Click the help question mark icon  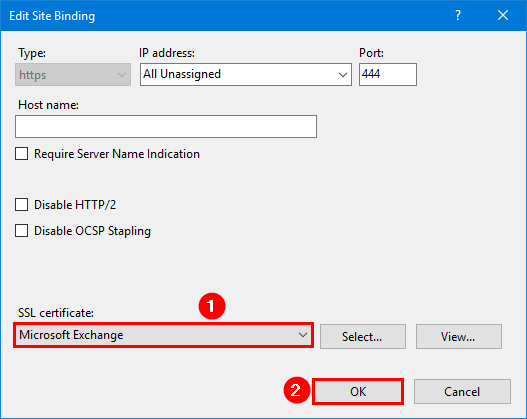point(458,15)
